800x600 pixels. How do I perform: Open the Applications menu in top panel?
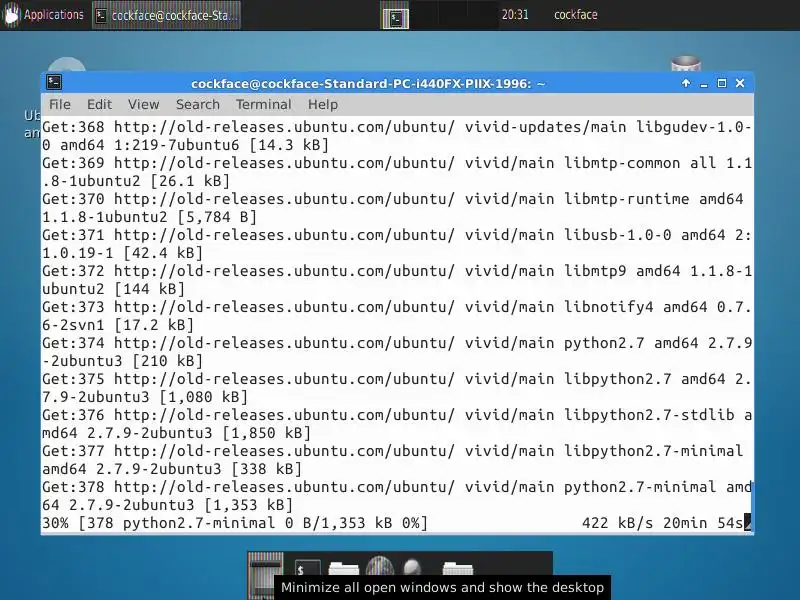43,15
